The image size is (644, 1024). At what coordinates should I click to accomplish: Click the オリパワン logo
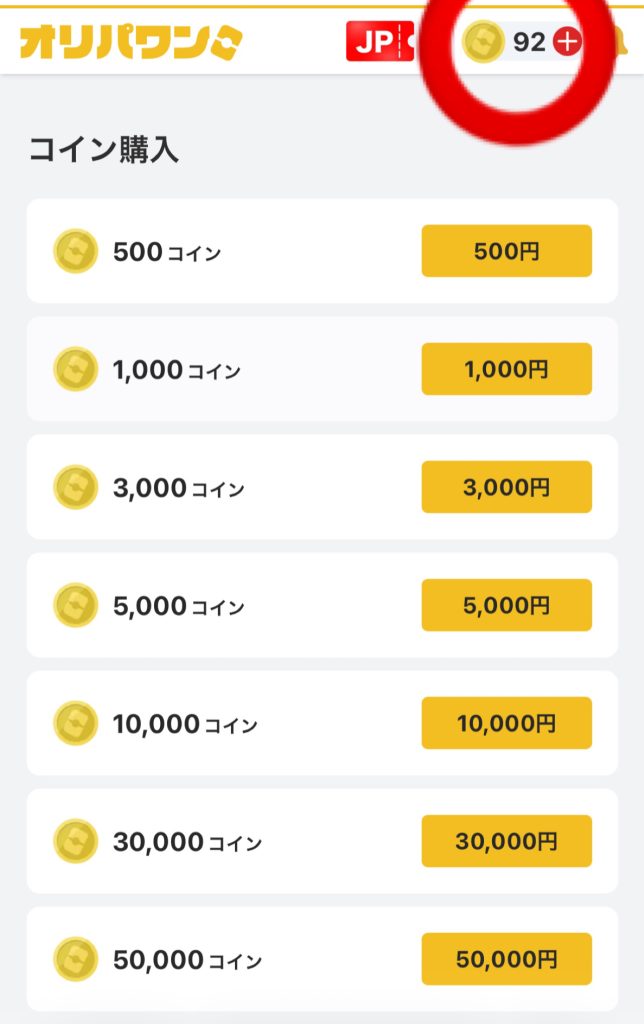[131, 41]
